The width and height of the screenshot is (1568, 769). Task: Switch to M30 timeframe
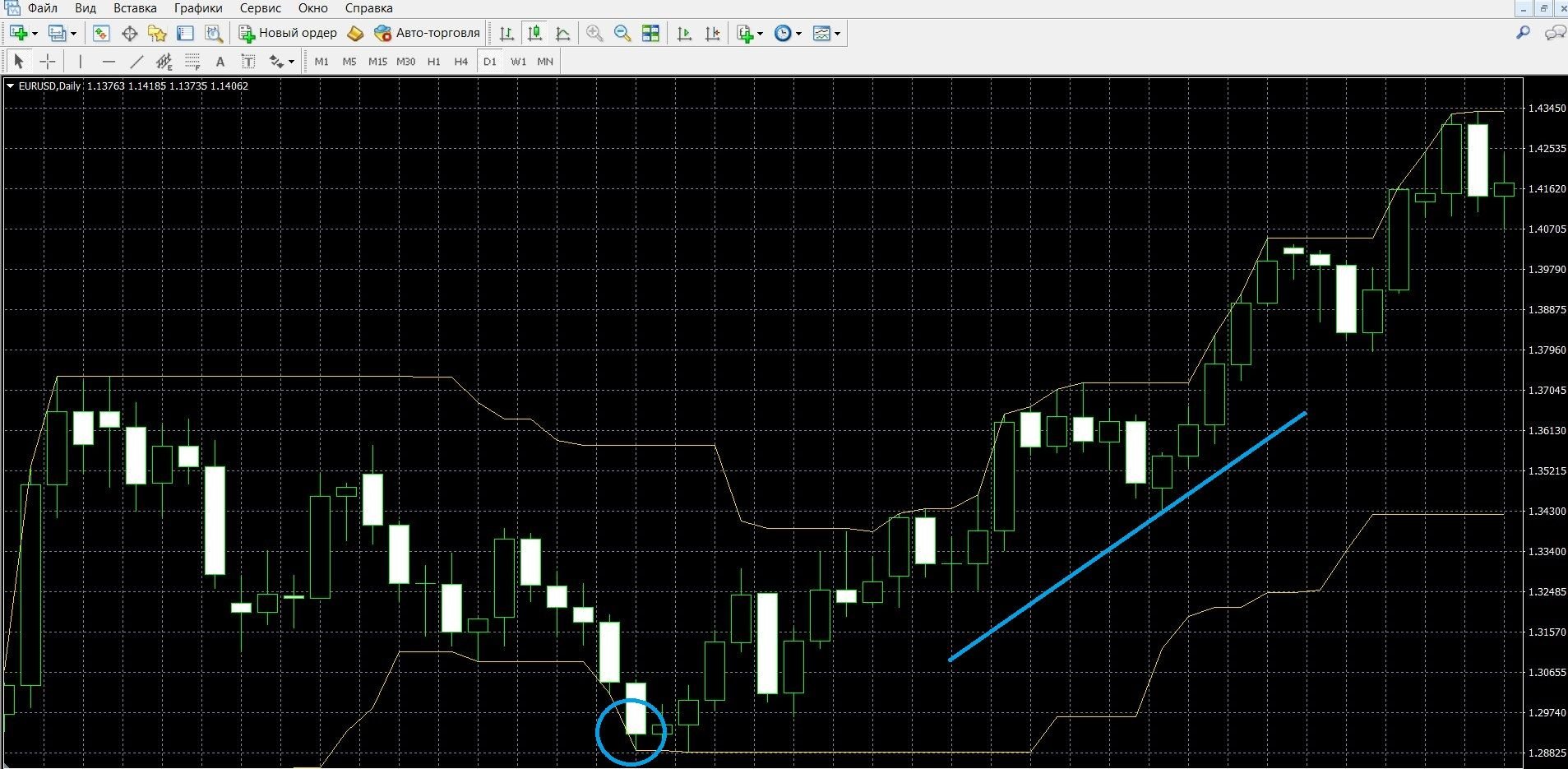point(405,62)
